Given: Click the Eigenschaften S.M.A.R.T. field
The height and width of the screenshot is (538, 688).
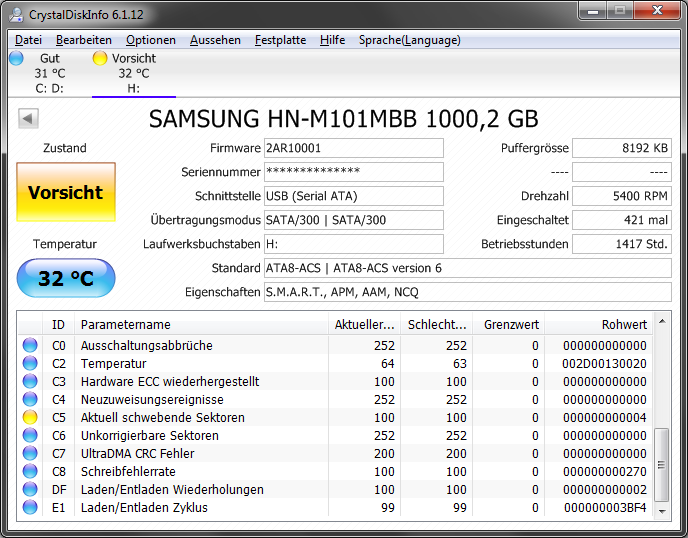Looking at the screenshot, I should pyautogui.click(x=467, y=292).
